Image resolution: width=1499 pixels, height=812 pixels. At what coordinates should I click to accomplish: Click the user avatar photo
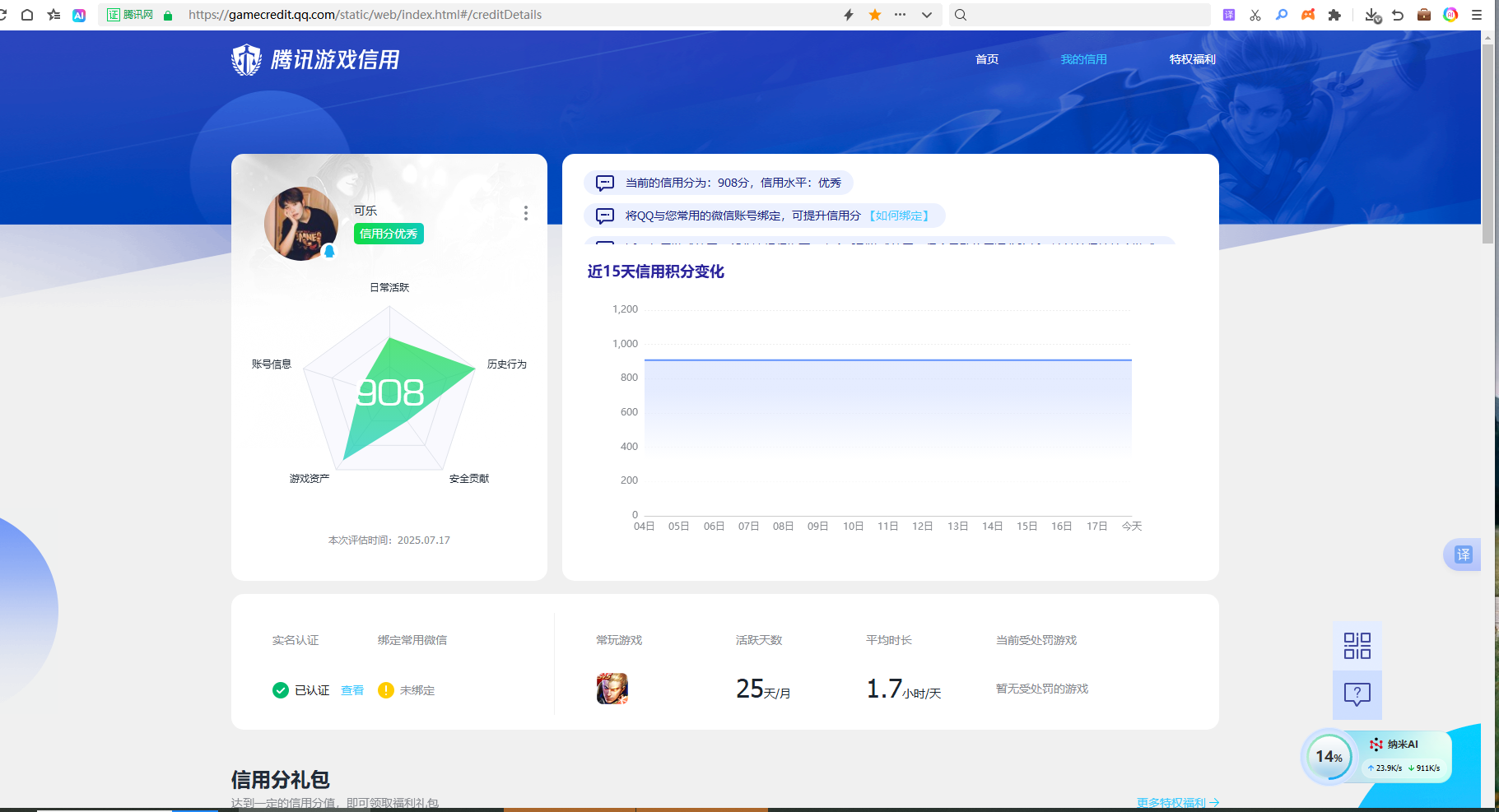[301, 224]
